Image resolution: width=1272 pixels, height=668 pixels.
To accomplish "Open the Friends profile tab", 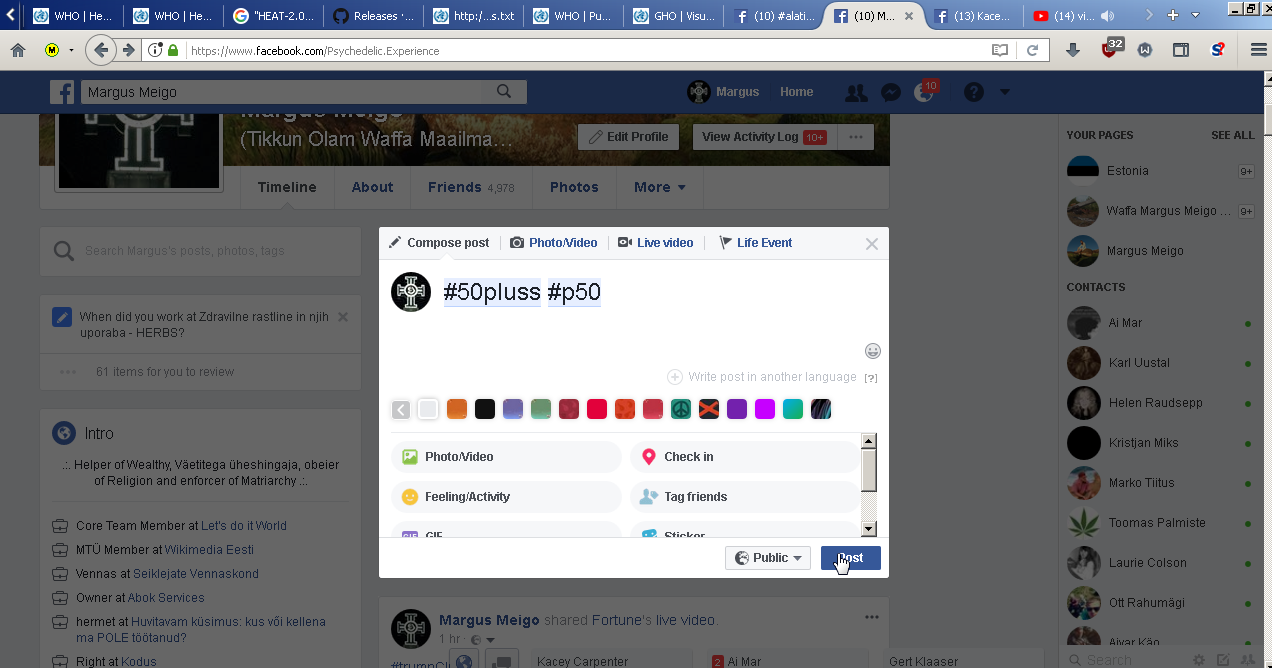I will tap(471, 187).
